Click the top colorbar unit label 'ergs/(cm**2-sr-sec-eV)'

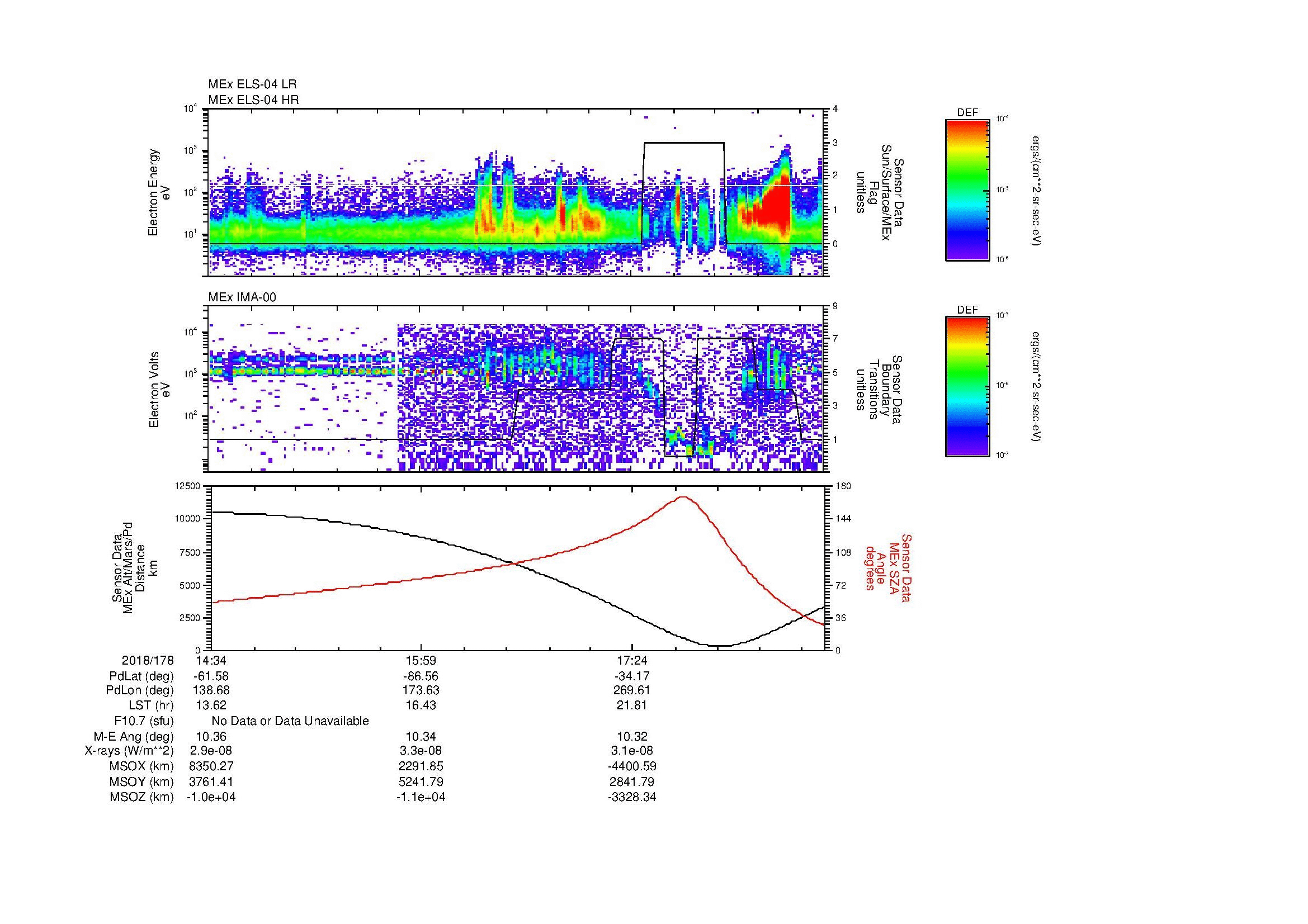pyautogui.click(x=1036, y=191)
